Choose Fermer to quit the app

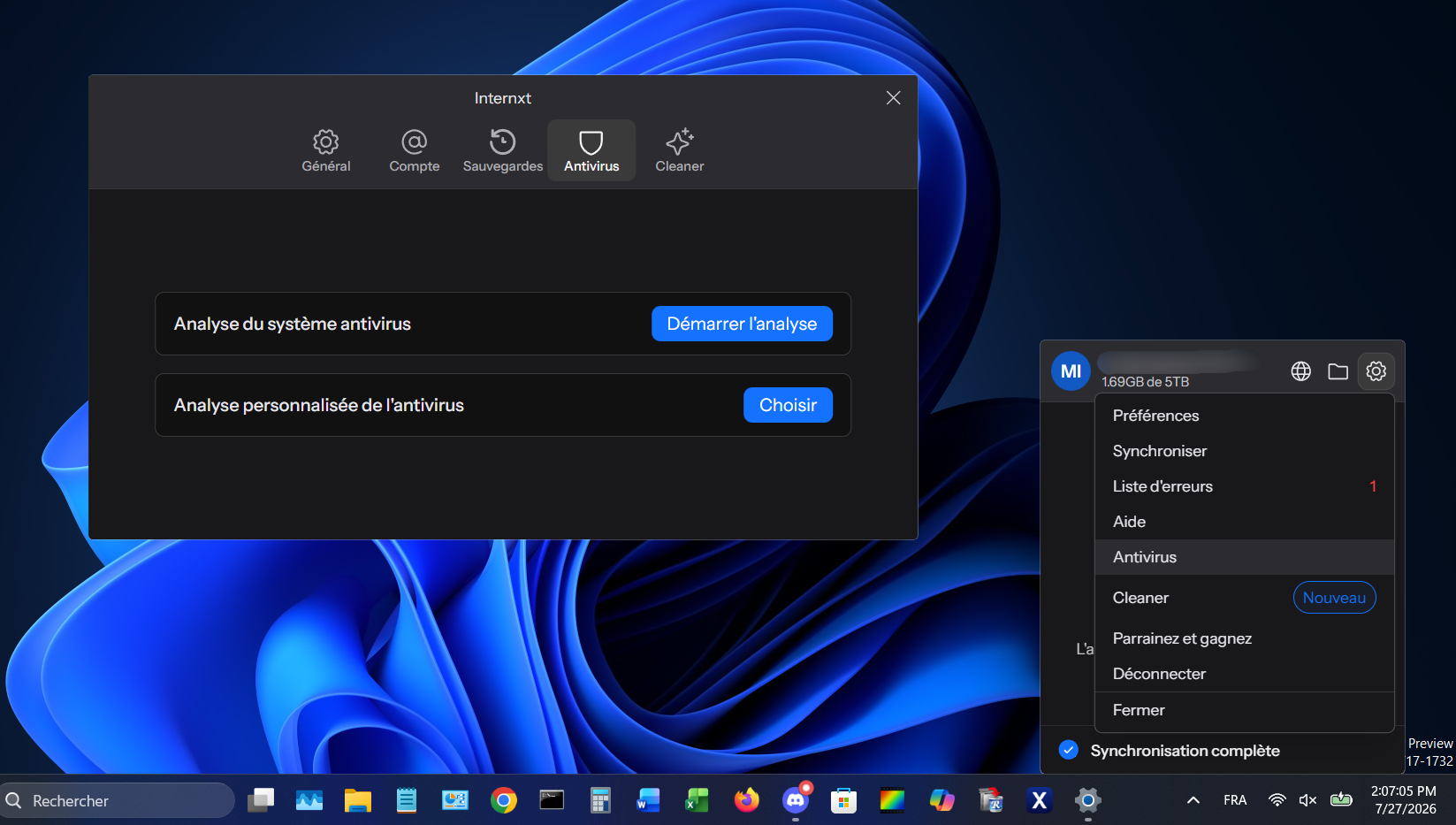(x=1244, y=710)
